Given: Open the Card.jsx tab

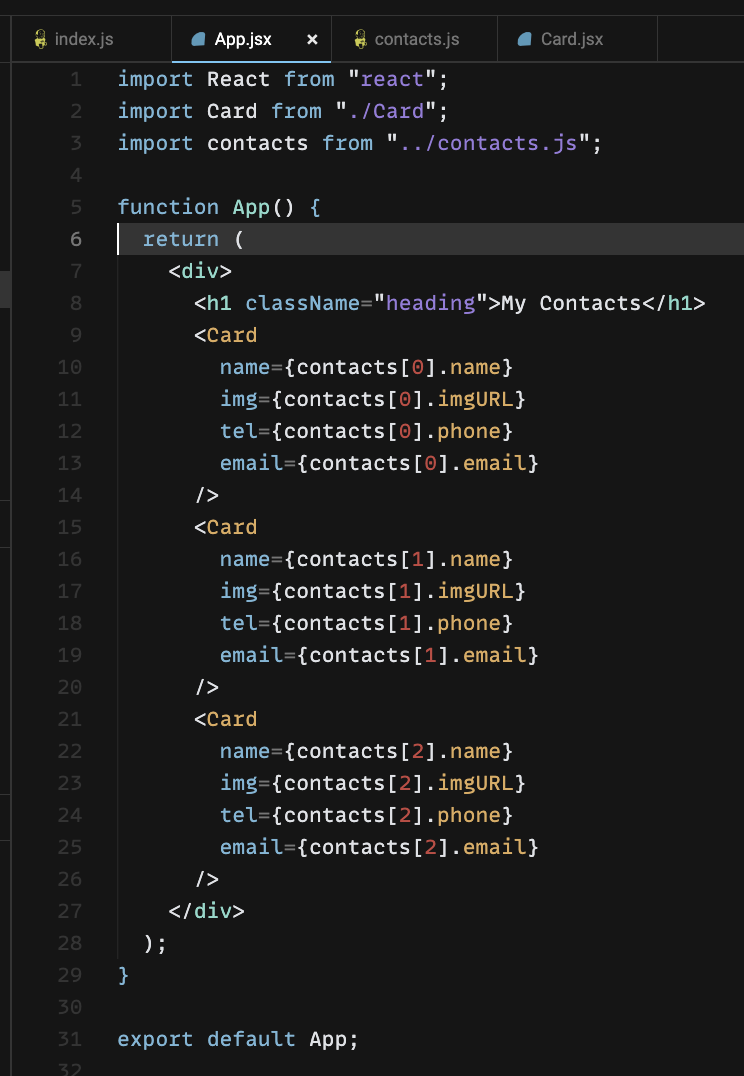Looking at the screenshot, I should (x=577, y=39).
